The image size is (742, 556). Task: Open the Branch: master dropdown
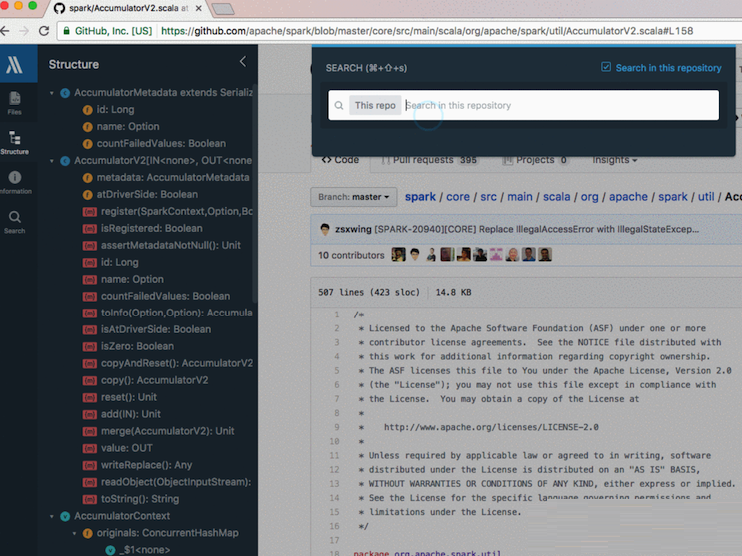(x=353, y=197)
